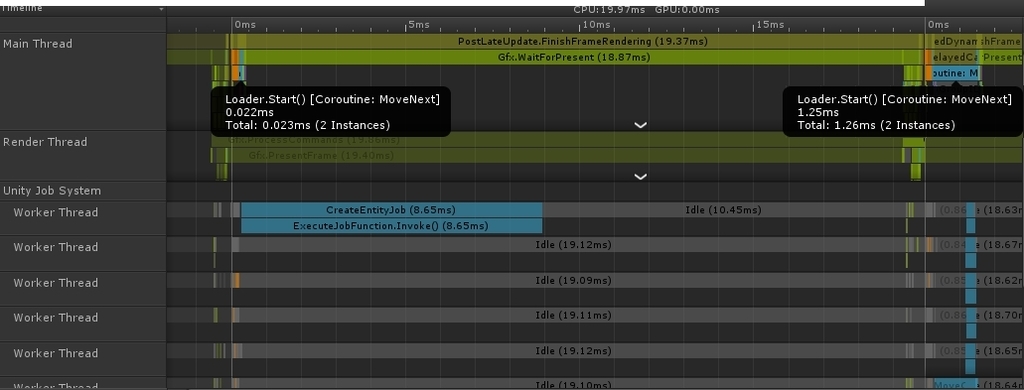
Task: Click the Idle (19.10ms) worker sample
Action: [x=573, y=384]
